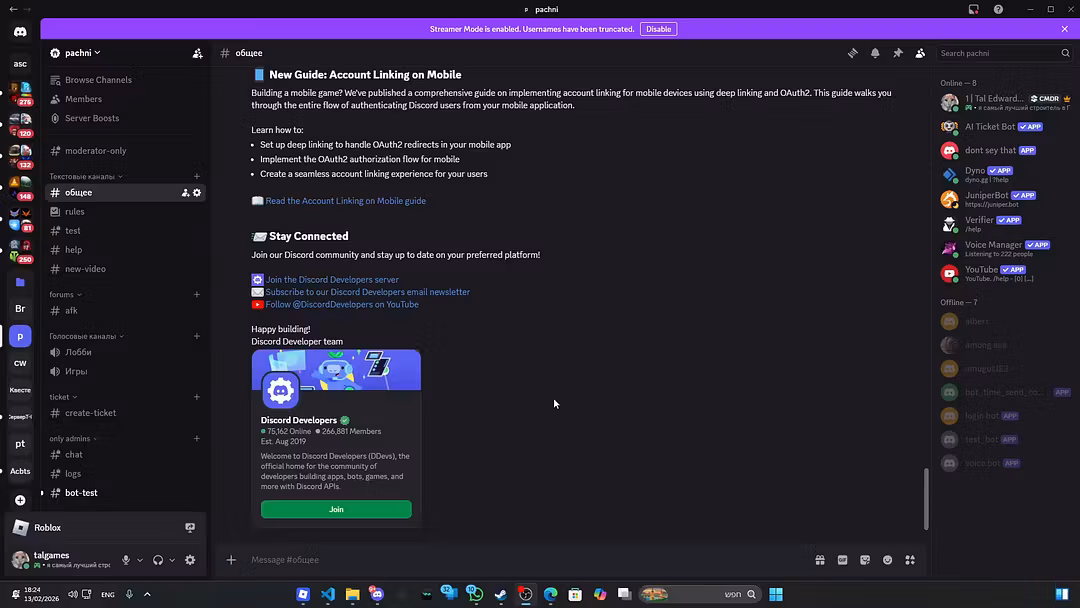Open Read the Account Linking on Mobile guide
Image resolution: width=1080 pixels, height=608 pixels.
(x=345, y=201)
